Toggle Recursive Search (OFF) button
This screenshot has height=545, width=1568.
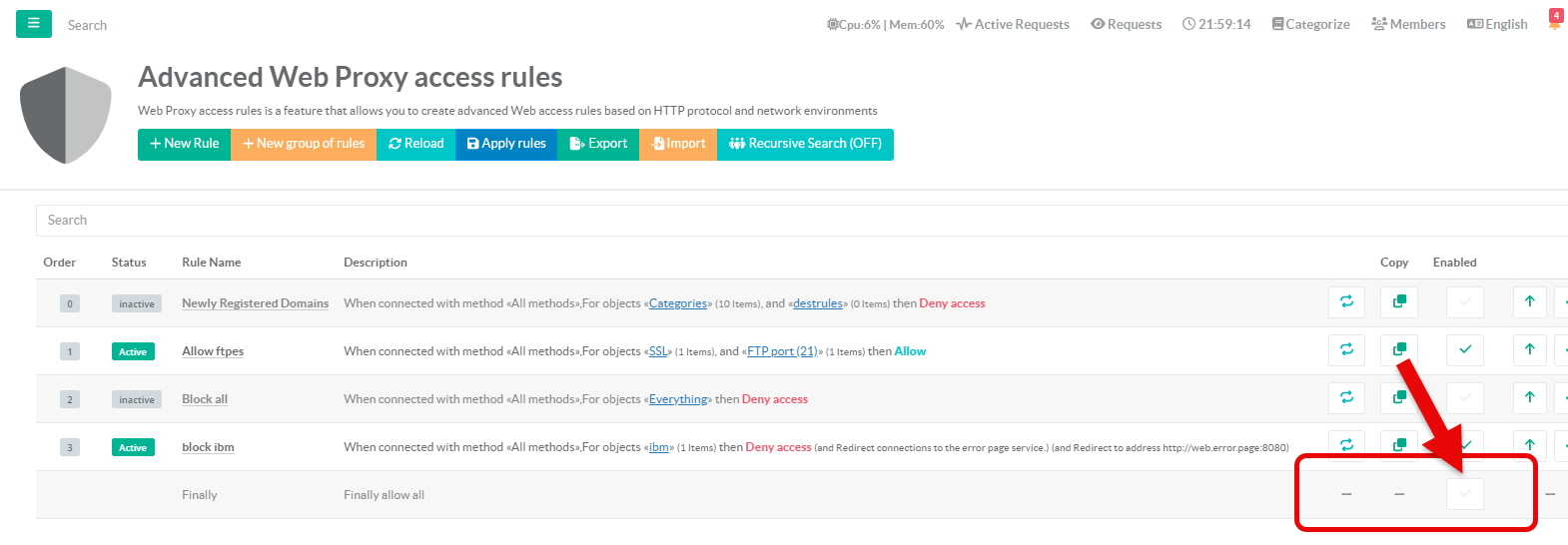[x=805, y=144]
